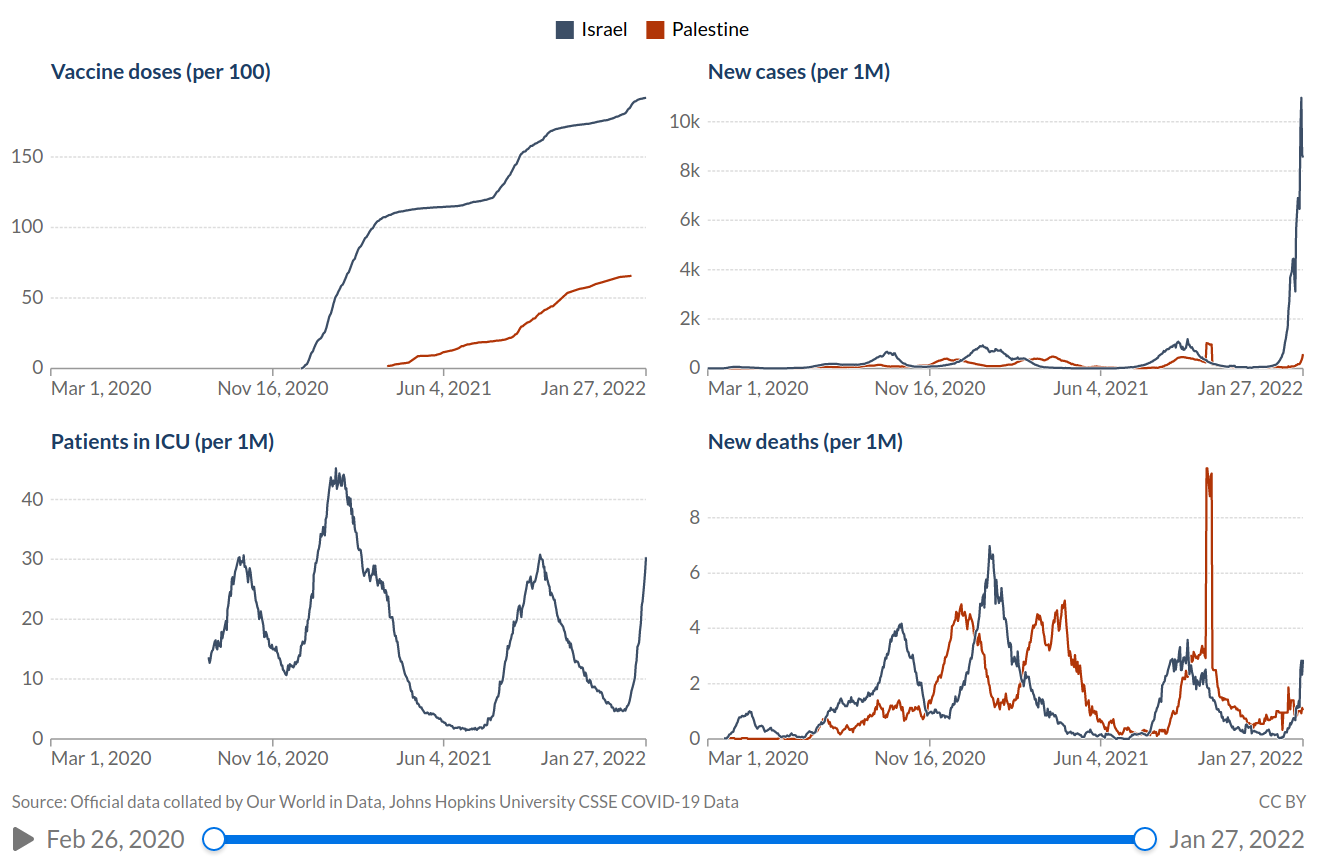Click the right end handle of the time slider
This screenshot has width=1324, height=860.
(x=1145, y=839)
